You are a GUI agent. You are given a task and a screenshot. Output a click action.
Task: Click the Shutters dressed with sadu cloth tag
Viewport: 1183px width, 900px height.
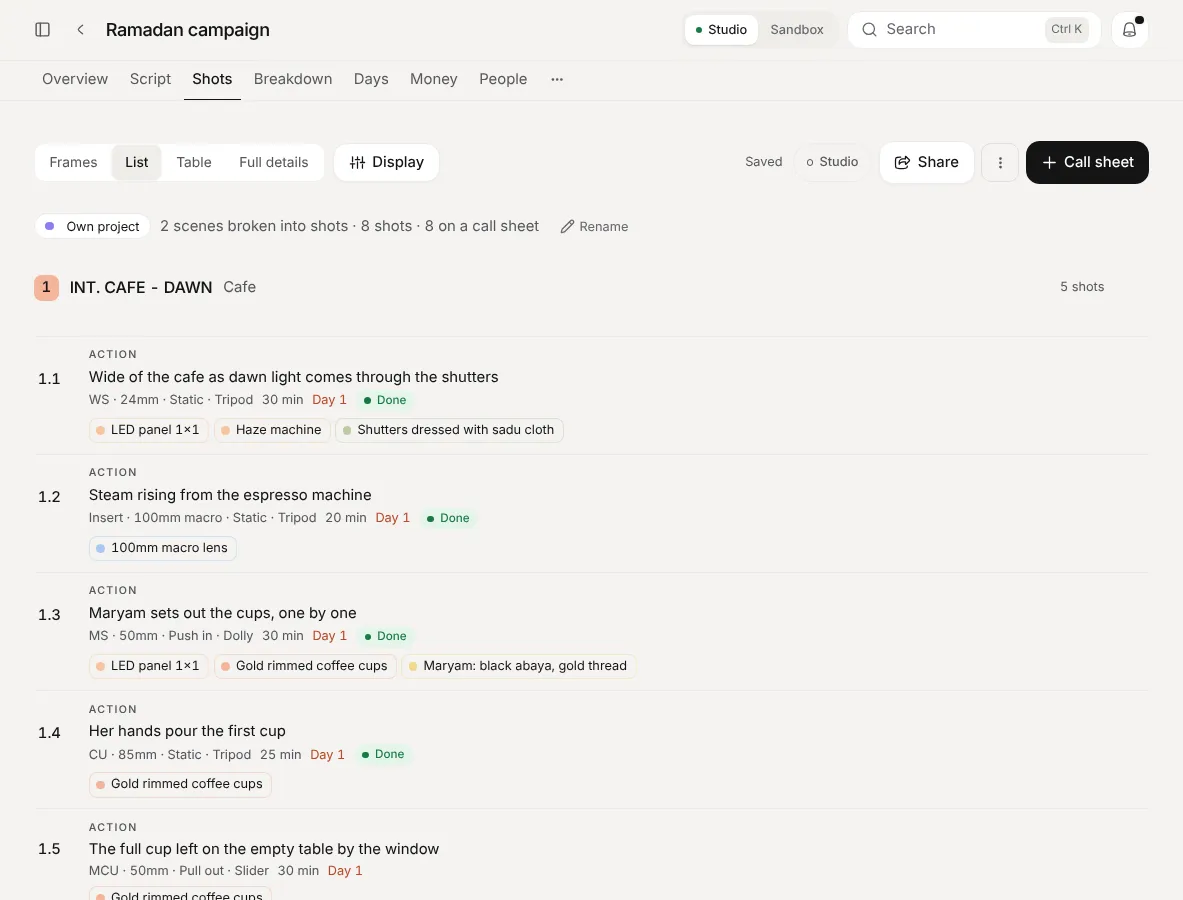pos(450,430)
